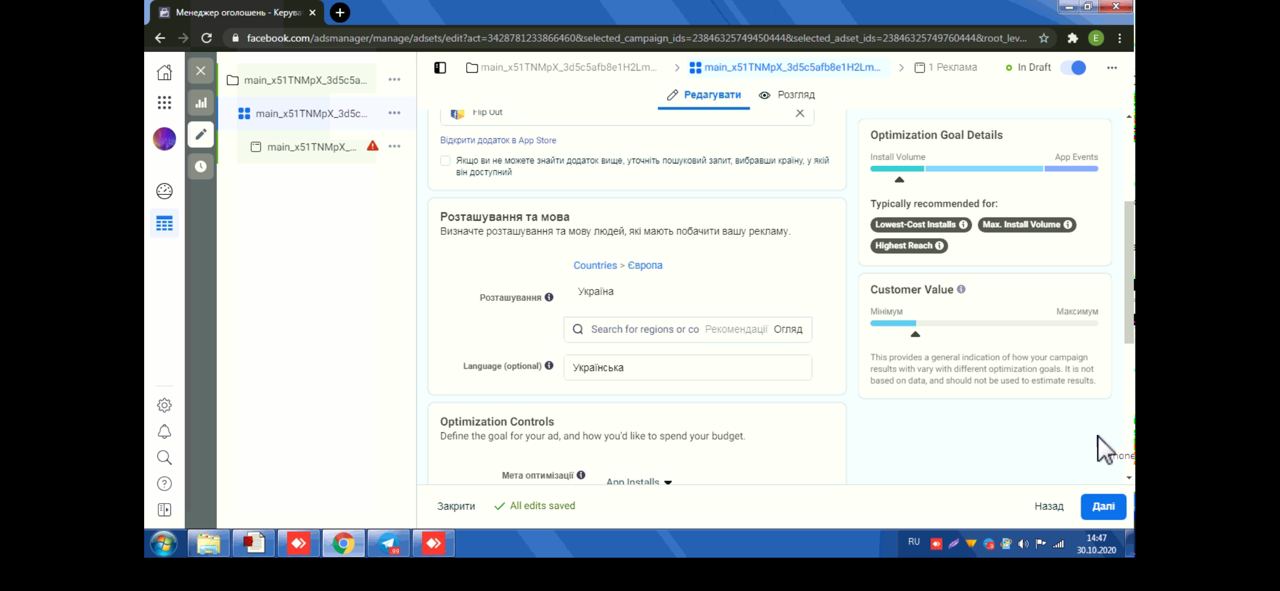
Task: Click the red warning triangle on ad row
Action: pyautogui.click(x=372, y=146)
